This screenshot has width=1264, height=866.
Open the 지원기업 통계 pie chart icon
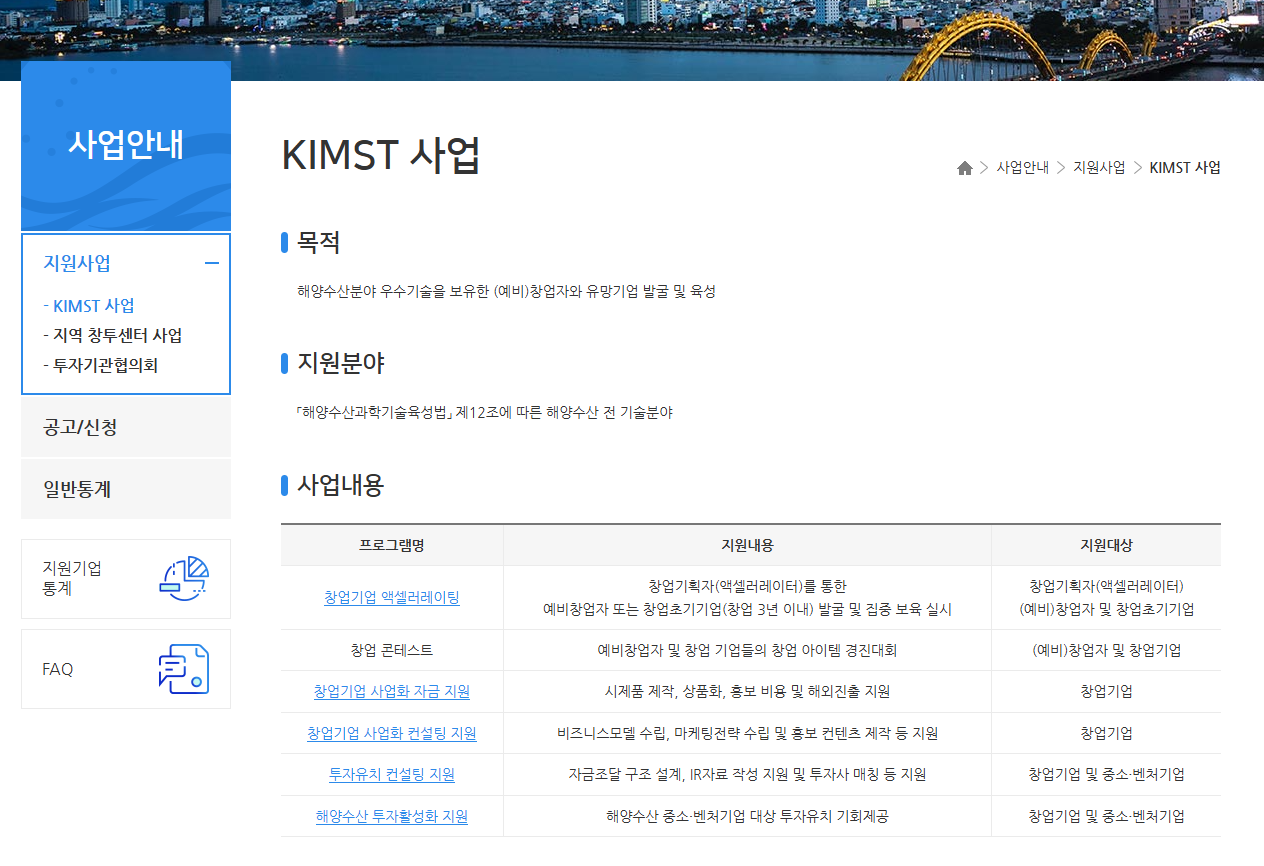coord(184,578)
